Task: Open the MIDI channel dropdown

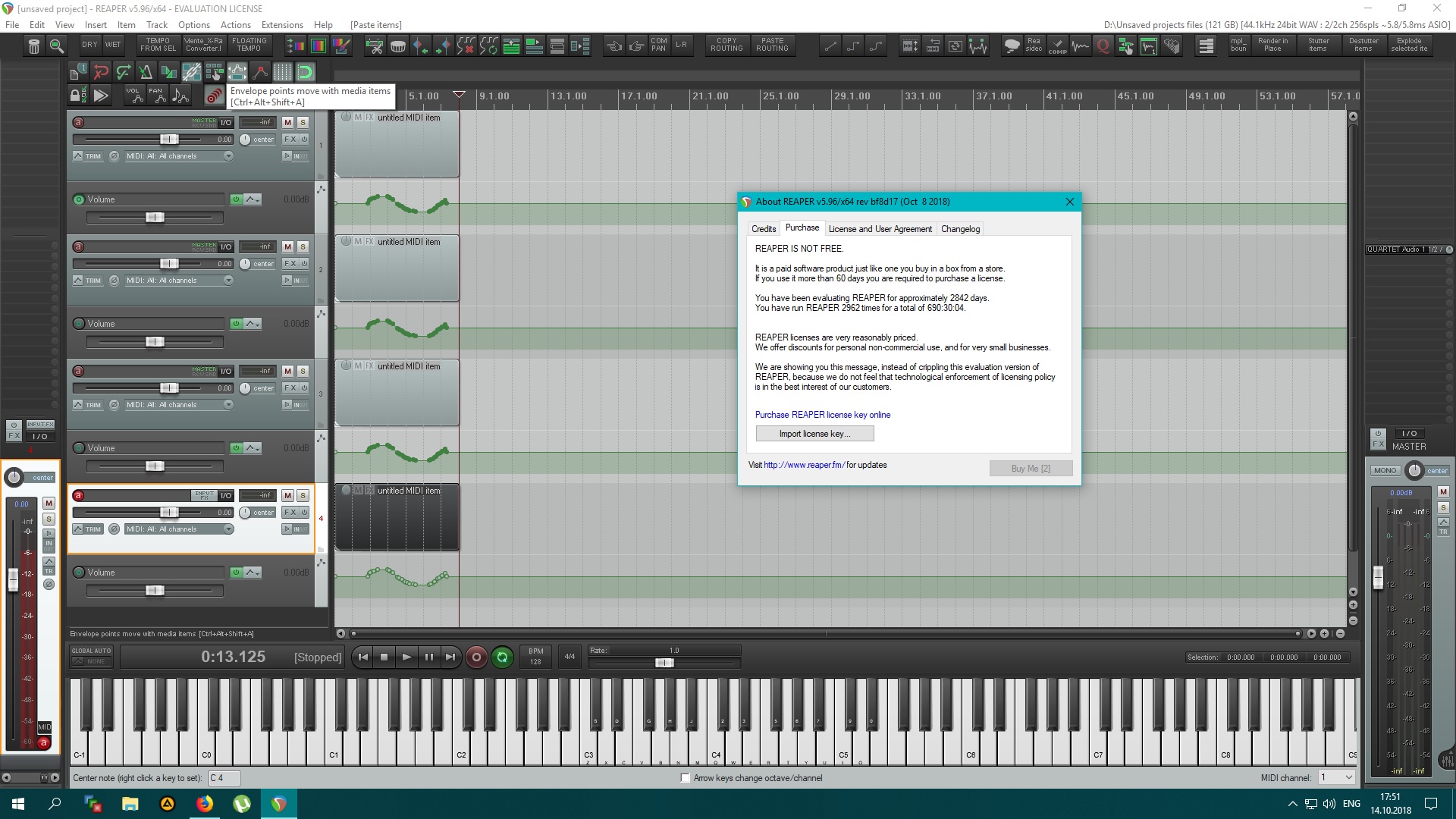Action: pyautogui.click(x=1336, y=778)
